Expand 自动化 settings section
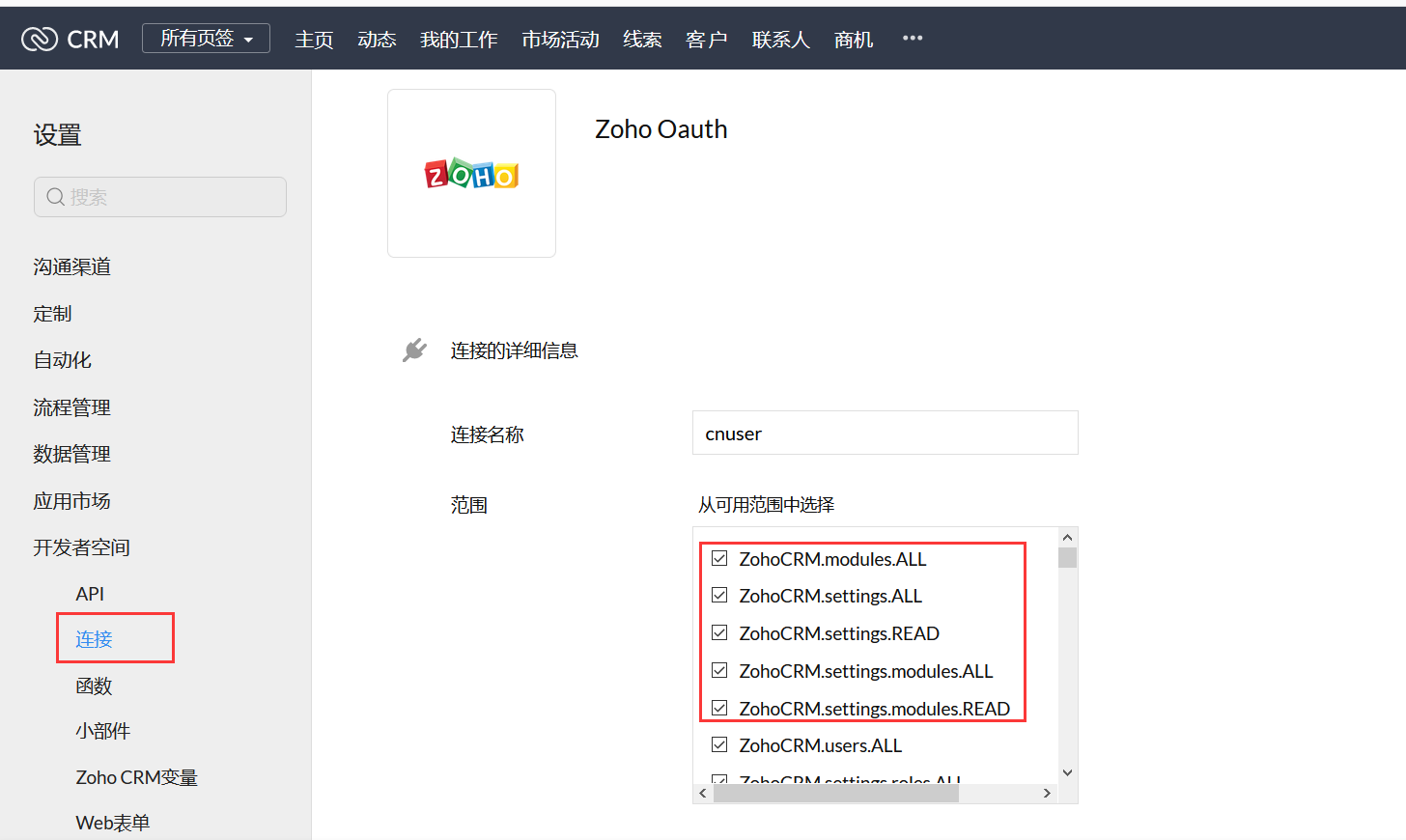The height and width of the screenshot is (840, 1406). click(63, 360)
